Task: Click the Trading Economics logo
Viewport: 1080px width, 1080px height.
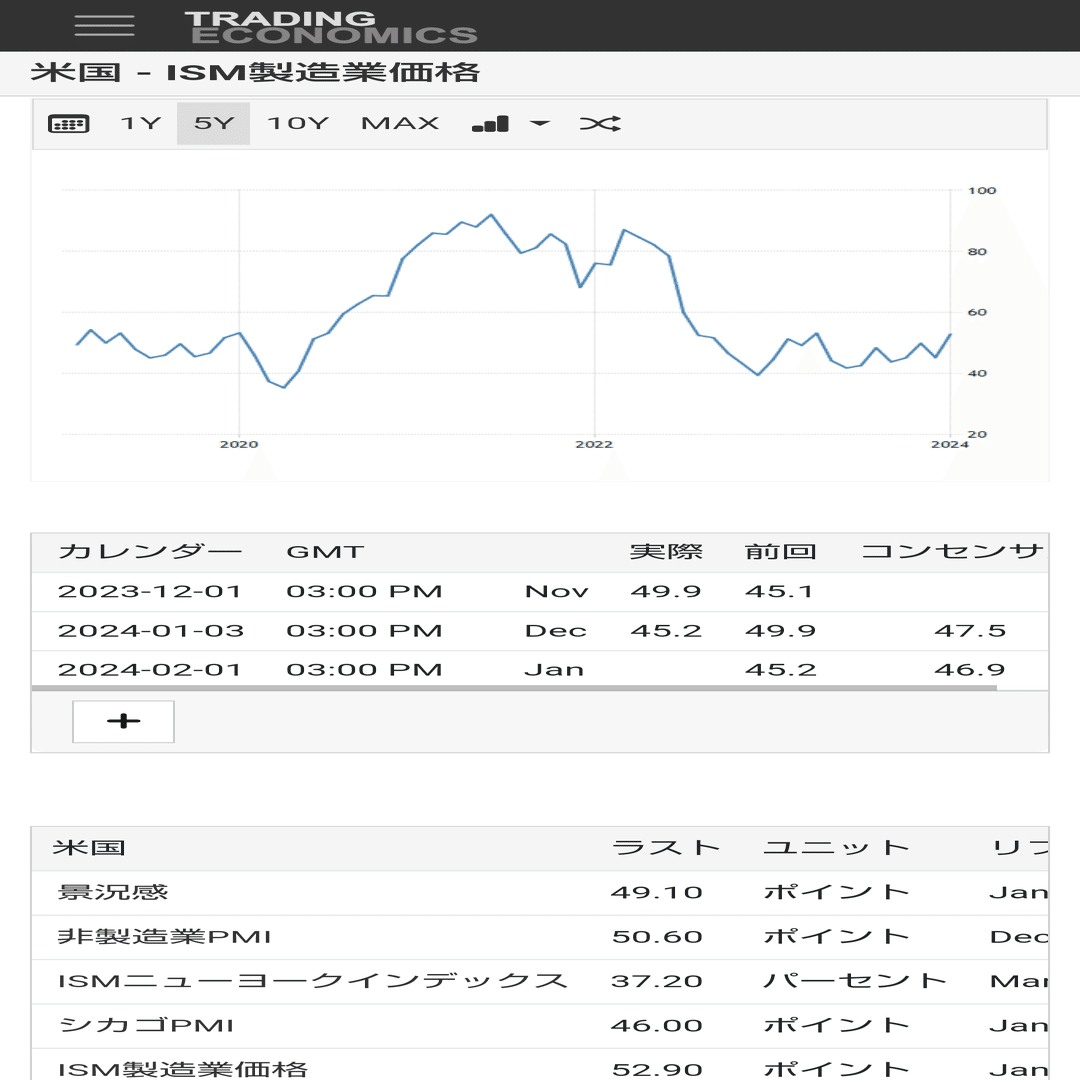Action: click(331, 28)
